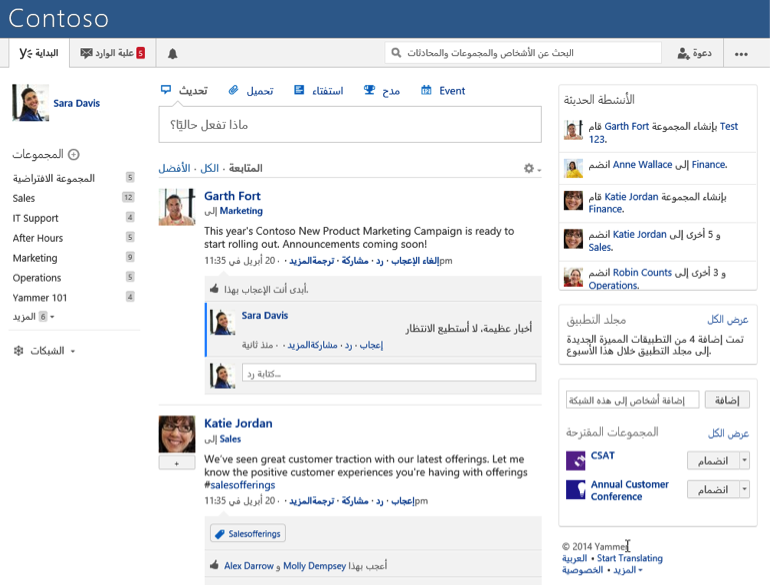This screenshot has width=770, height=586.
Task: Select الأفضل feed tab
Action: click(174, 168)
